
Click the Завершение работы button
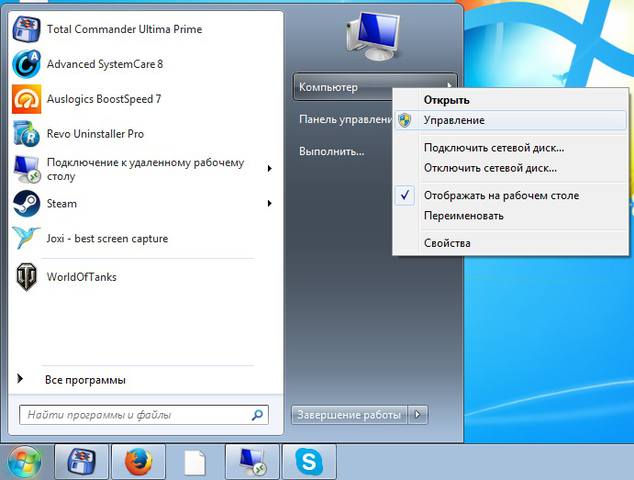pos(349,414)
